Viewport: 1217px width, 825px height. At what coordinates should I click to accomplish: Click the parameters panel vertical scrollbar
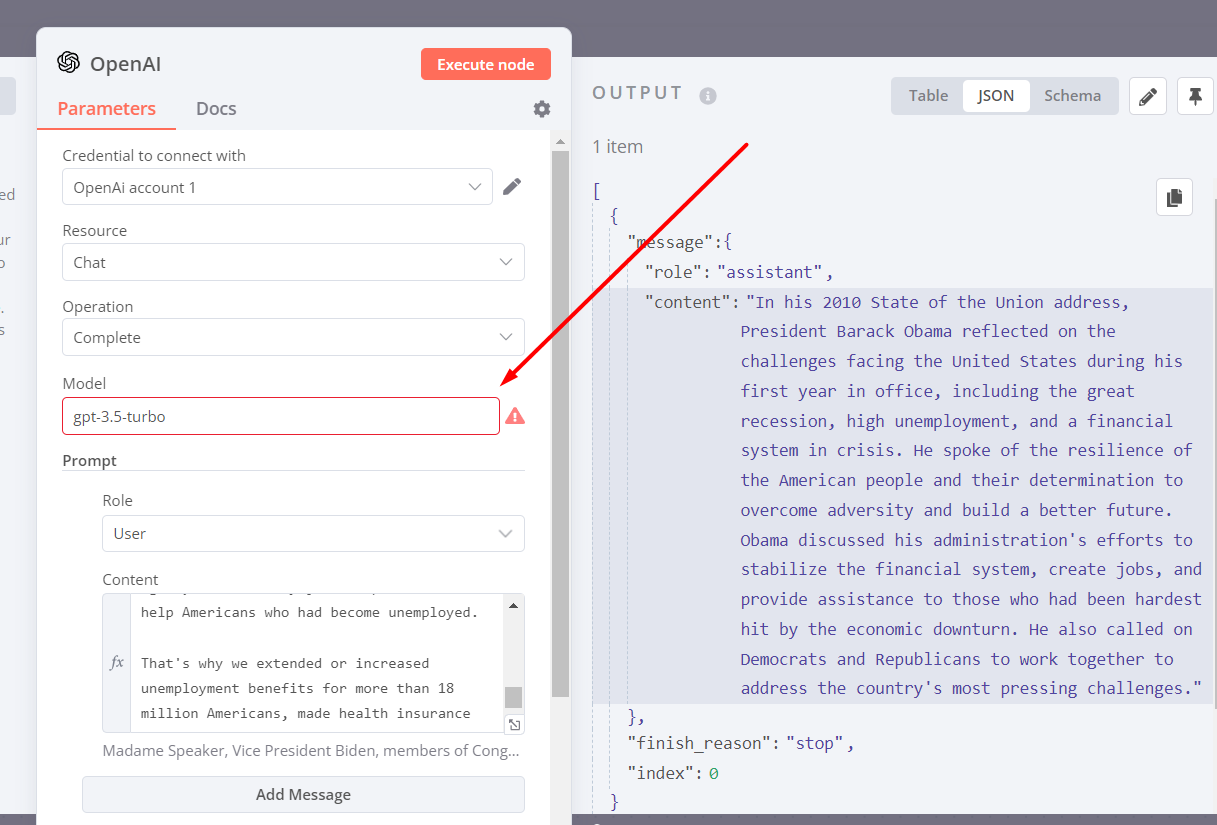(560, 423)
